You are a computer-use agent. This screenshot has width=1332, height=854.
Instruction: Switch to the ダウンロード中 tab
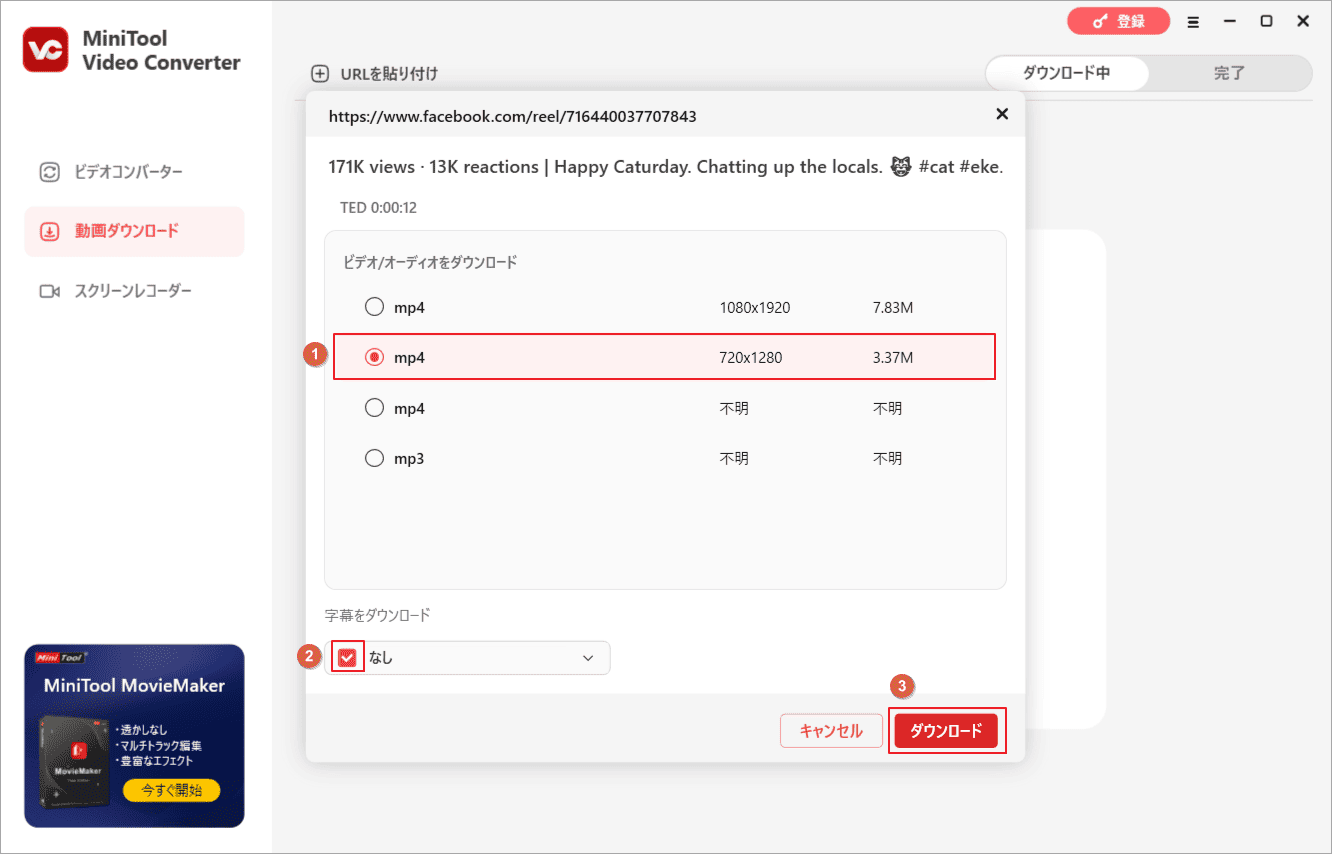tap(1066, 73)
